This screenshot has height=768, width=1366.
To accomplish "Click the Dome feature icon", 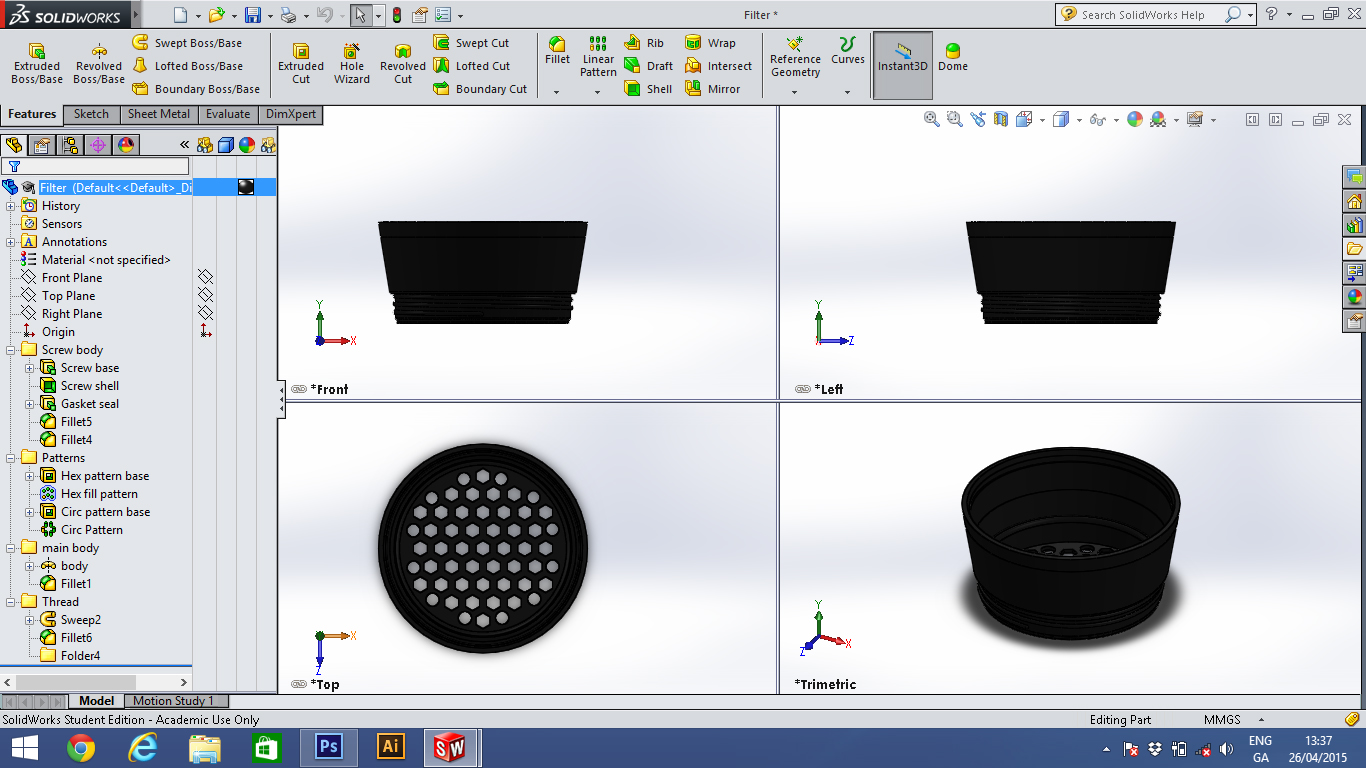I will point(953,58).
